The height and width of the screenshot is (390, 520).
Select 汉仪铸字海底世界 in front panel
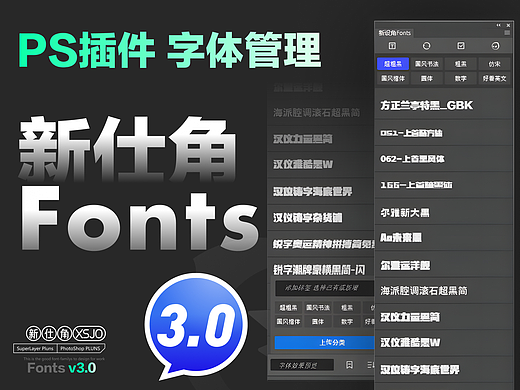443,369
